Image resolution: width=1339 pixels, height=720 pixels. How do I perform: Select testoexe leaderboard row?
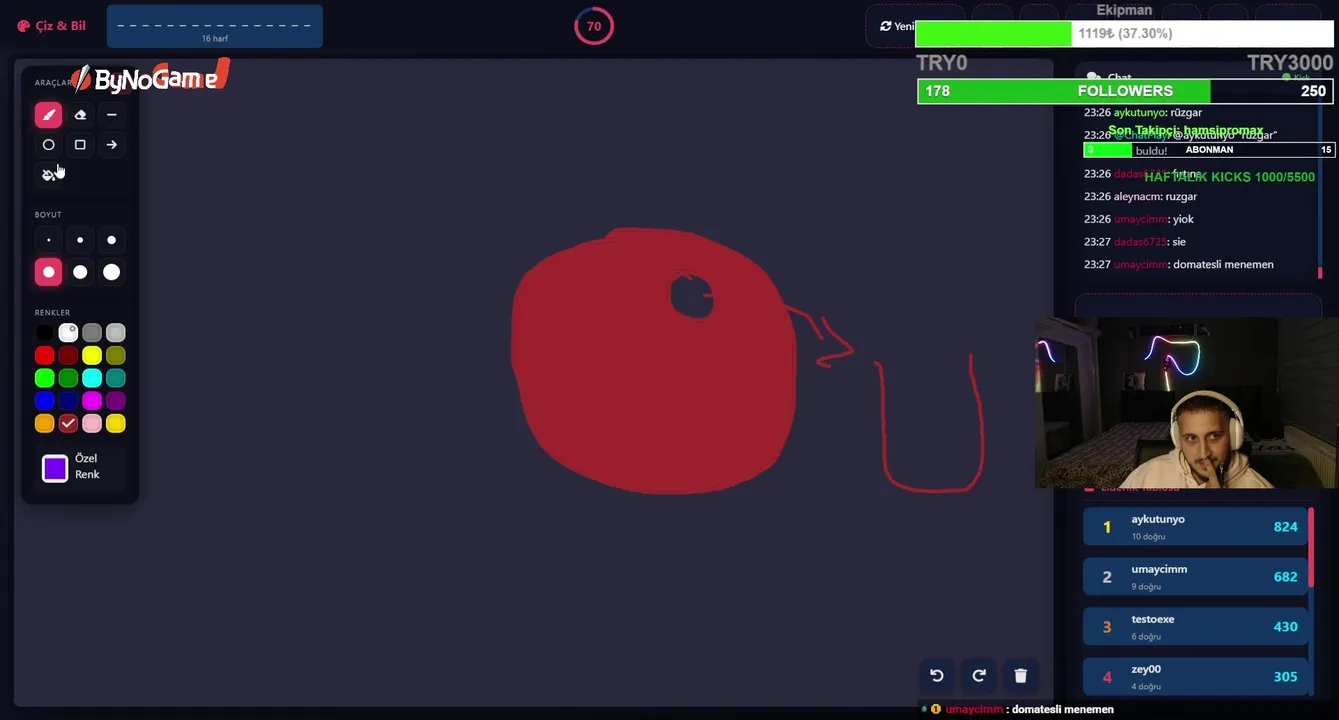pos(1196,627)
